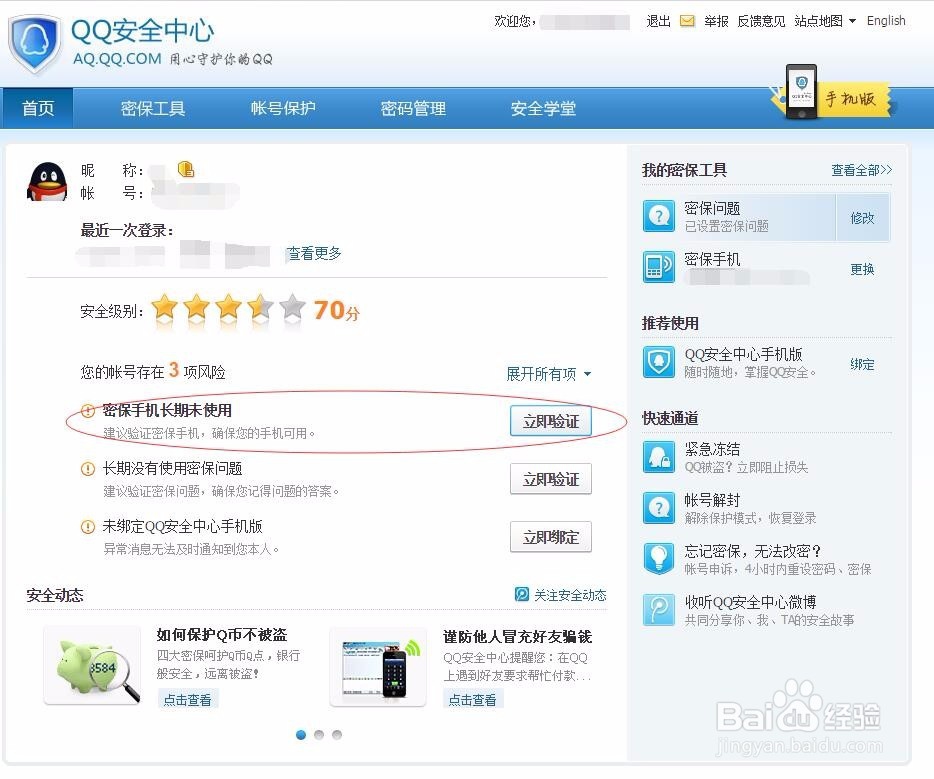Screen dimensions: 934x779
Task: Click 立即验证 for 密保手机长期未使用
Action: (x=550, y=422)
